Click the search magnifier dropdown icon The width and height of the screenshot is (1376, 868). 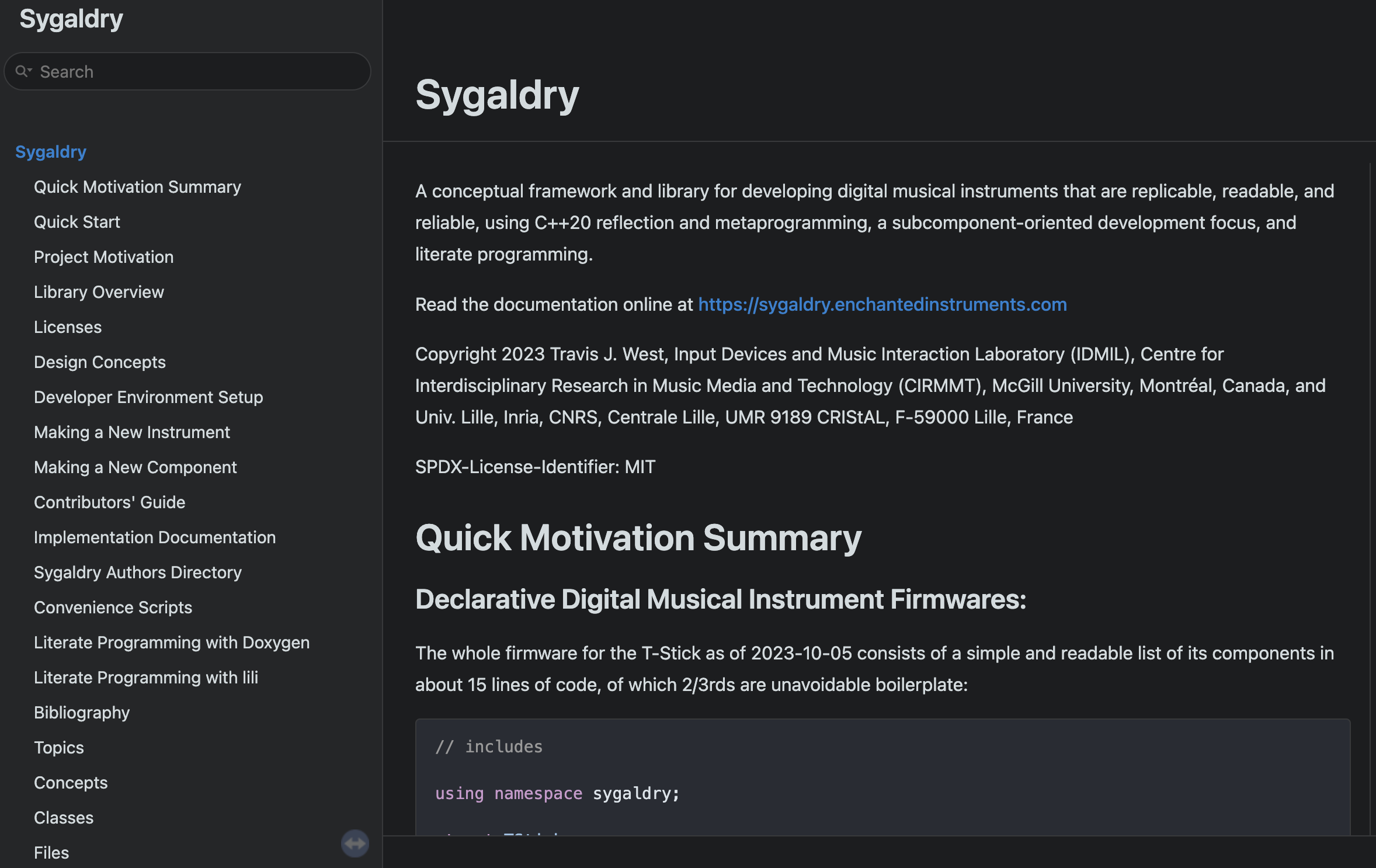pos(23,71)
